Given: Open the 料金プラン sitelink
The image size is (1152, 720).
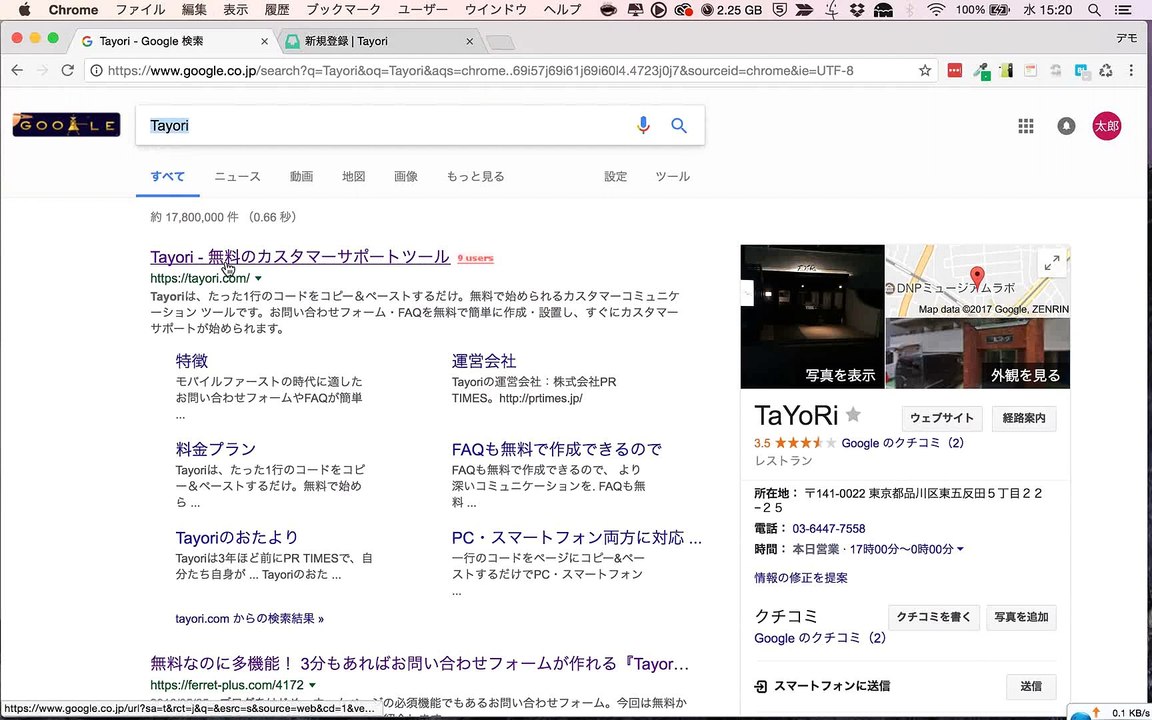Looking at the screenshot, I should [x=215, y=449].
